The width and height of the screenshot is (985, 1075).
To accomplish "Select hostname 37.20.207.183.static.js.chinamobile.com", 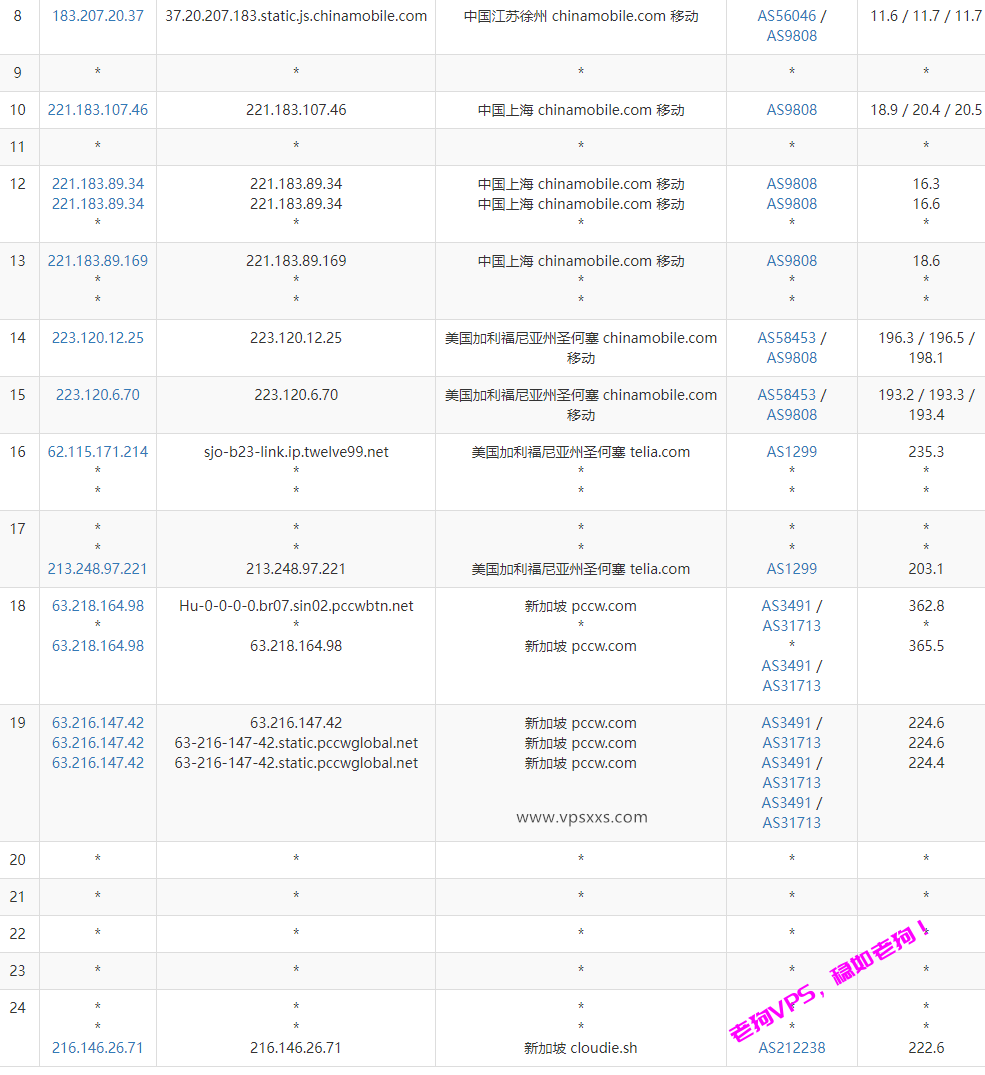I will (x=296, y=16).
